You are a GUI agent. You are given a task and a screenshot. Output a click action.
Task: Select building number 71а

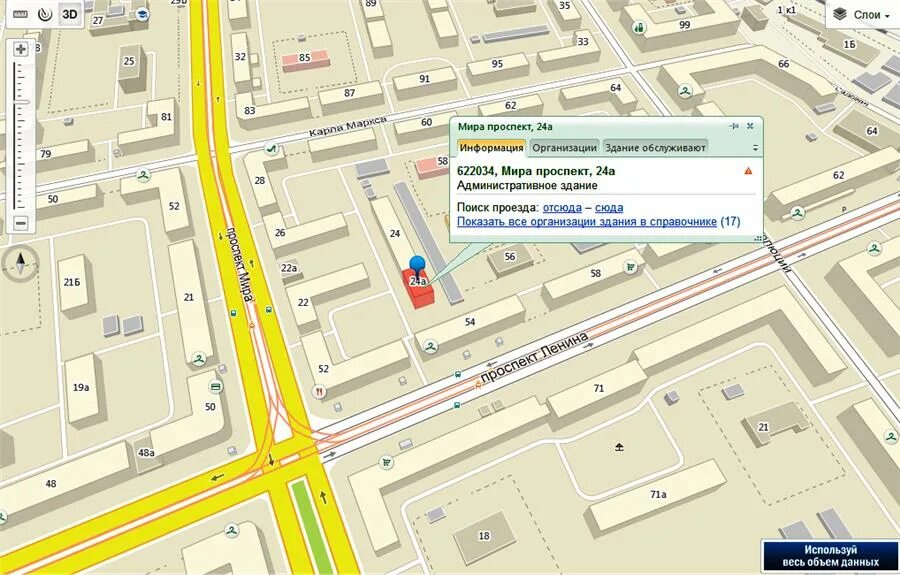click(658, 494)
